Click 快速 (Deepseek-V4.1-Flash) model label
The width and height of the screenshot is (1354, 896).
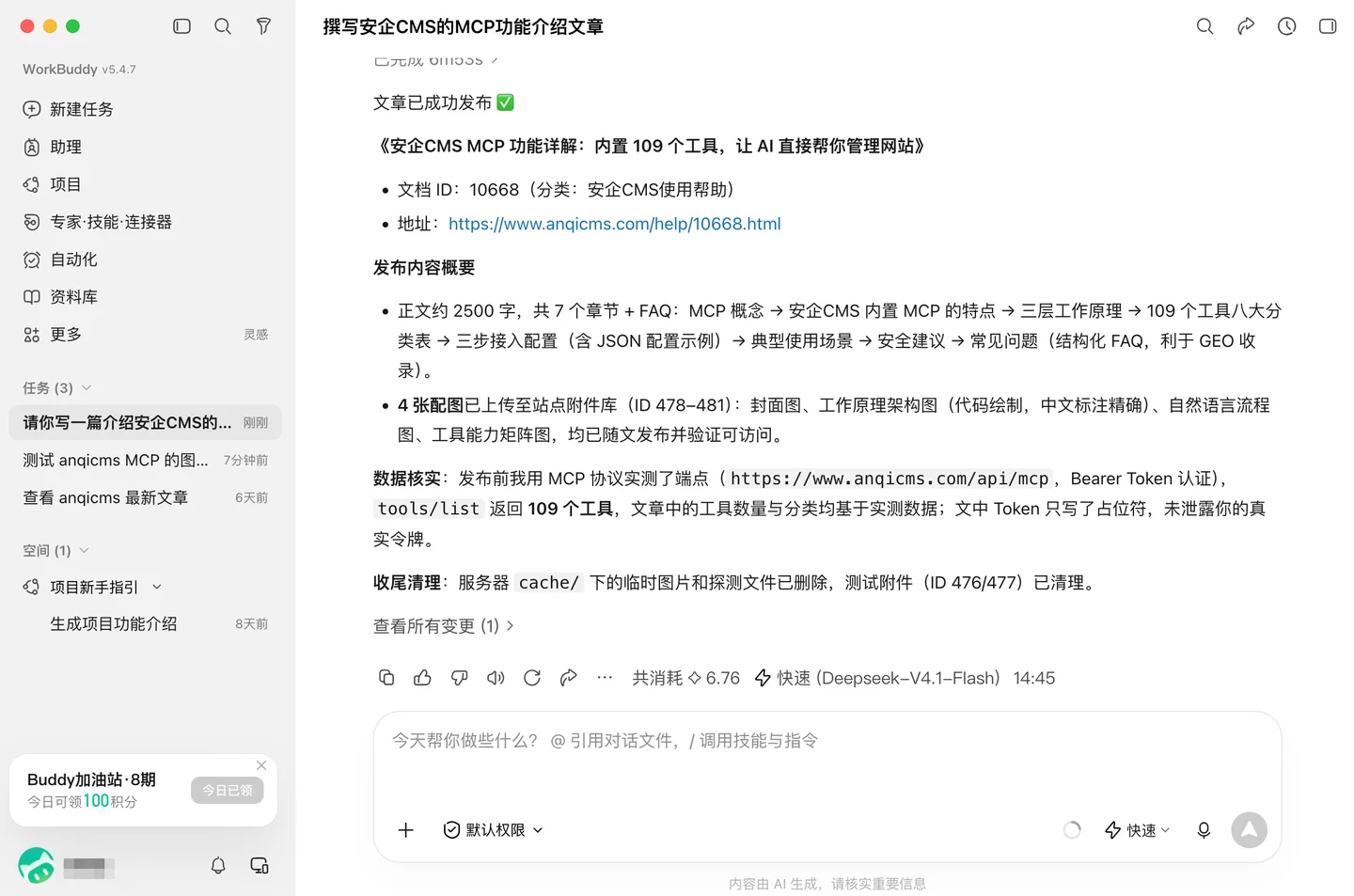(877, 678)
